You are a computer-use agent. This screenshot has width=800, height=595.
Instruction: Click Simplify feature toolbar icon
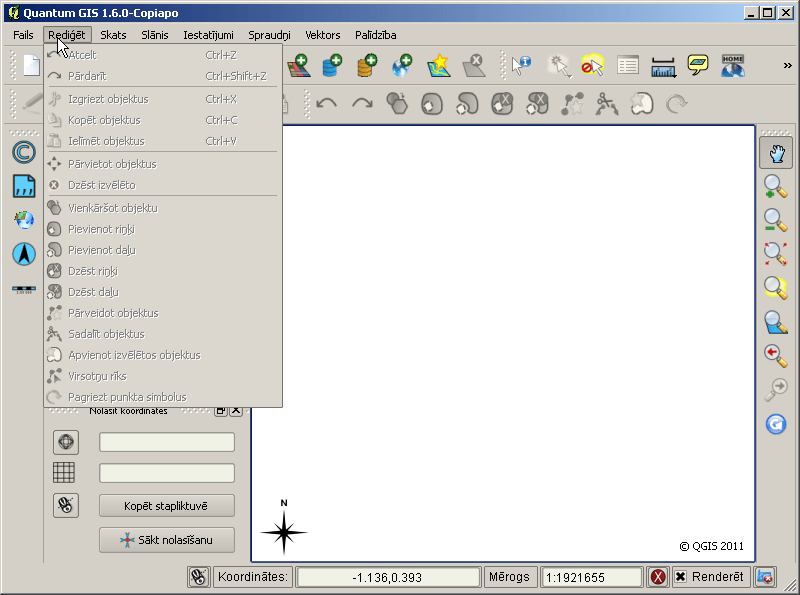[397, 104]
